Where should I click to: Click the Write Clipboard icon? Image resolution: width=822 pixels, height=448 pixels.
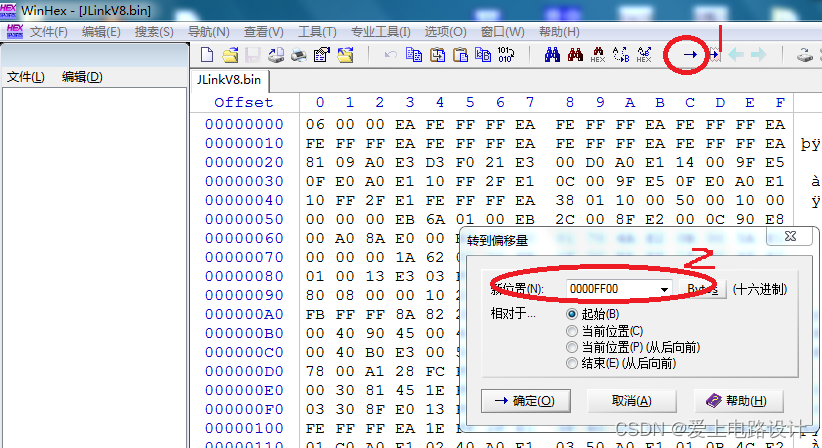(x=437, y=54)
